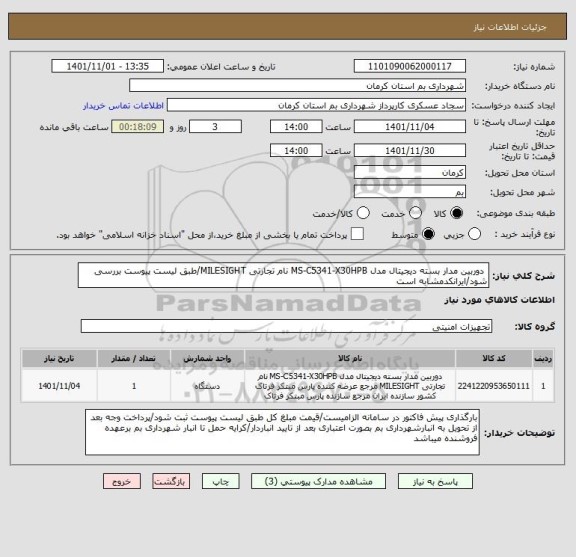The image size is (576, 557).
Task: Click the ردیف column header
Action: point(543,359)
